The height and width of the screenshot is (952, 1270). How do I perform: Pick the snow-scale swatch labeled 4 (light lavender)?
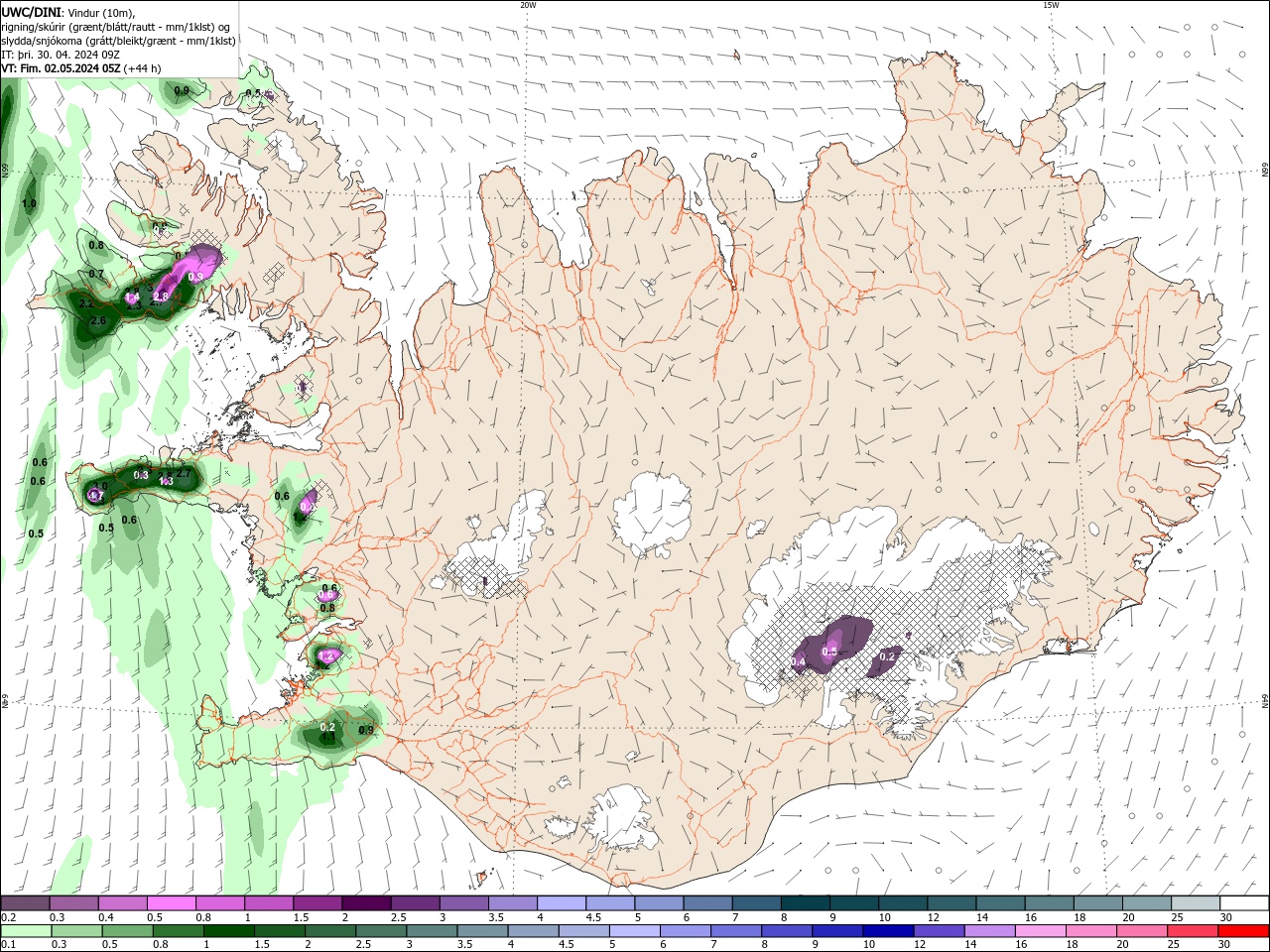pos(561,903)
